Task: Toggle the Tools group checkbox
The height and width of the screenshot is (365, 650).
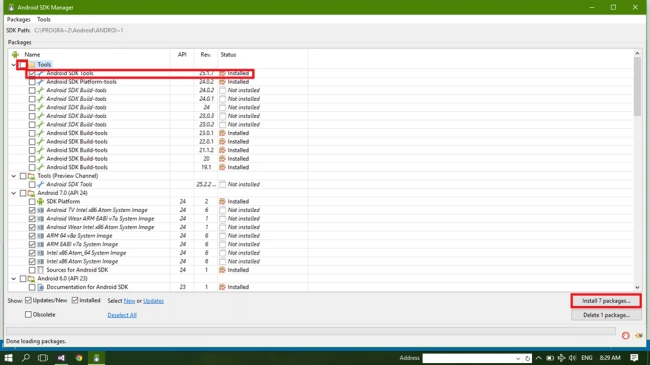Action: click(22, 65)
